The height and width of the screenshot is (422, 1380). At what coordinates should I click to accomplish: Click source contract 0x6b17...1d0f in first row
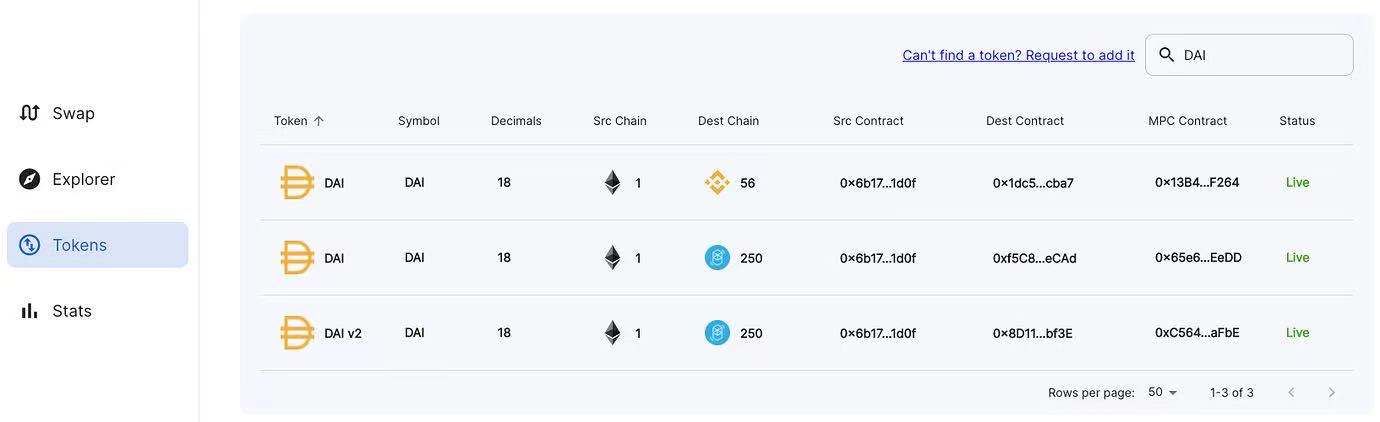[877, 183]
